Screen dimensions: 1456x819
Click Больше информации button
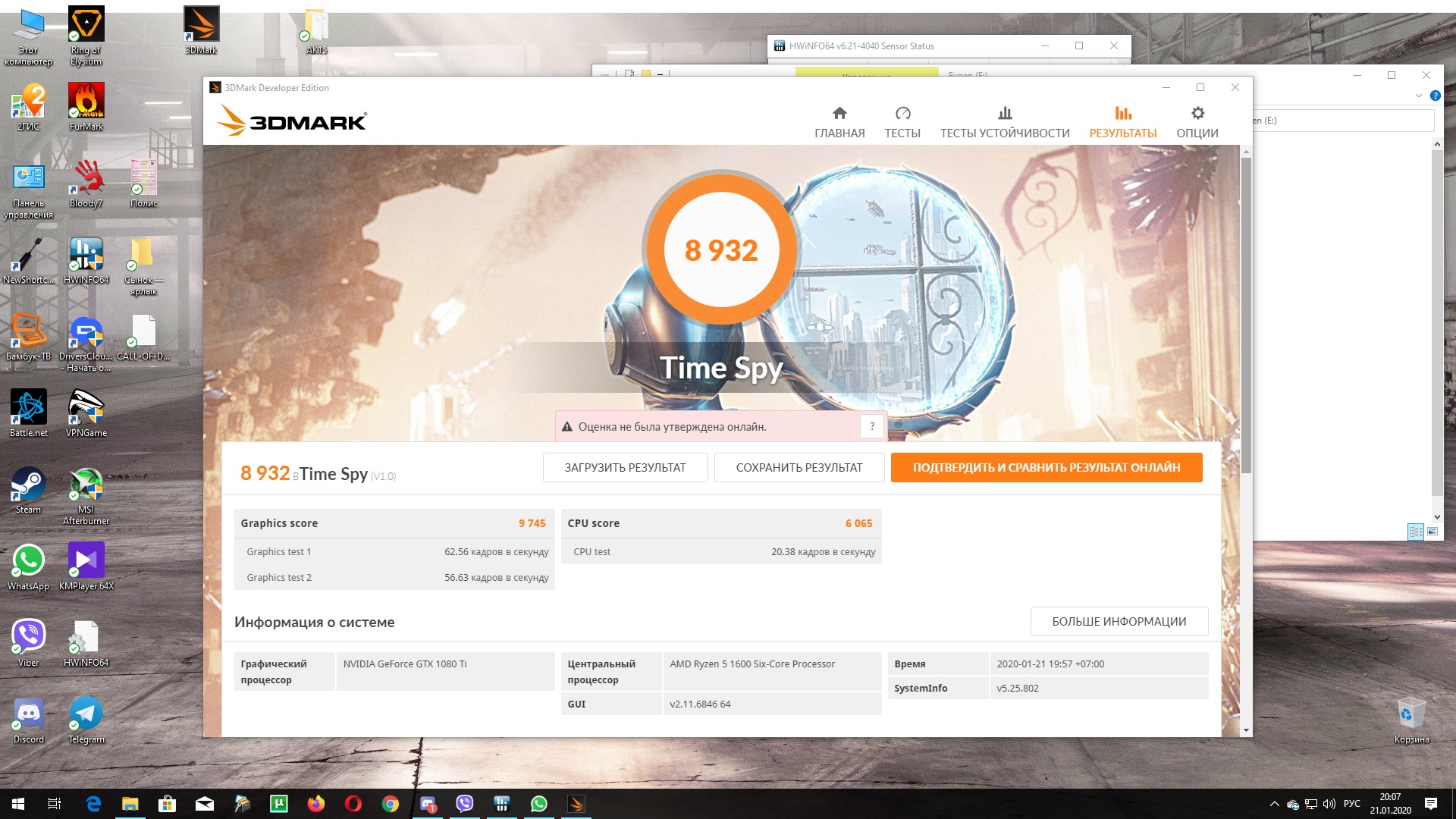[x=1119, y=622]
